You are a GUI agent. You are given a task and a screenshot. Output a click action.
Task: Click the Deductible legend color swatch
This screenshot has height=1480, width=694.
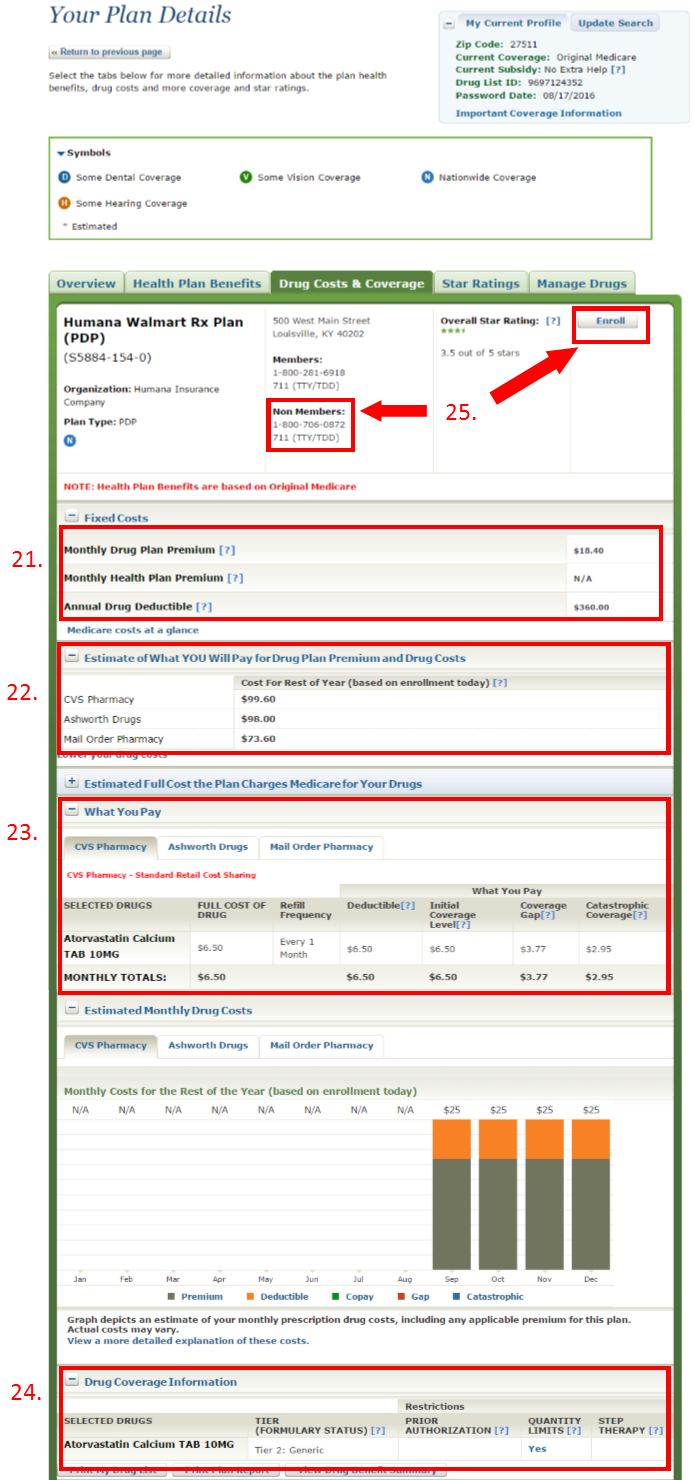pos(250,1297)
